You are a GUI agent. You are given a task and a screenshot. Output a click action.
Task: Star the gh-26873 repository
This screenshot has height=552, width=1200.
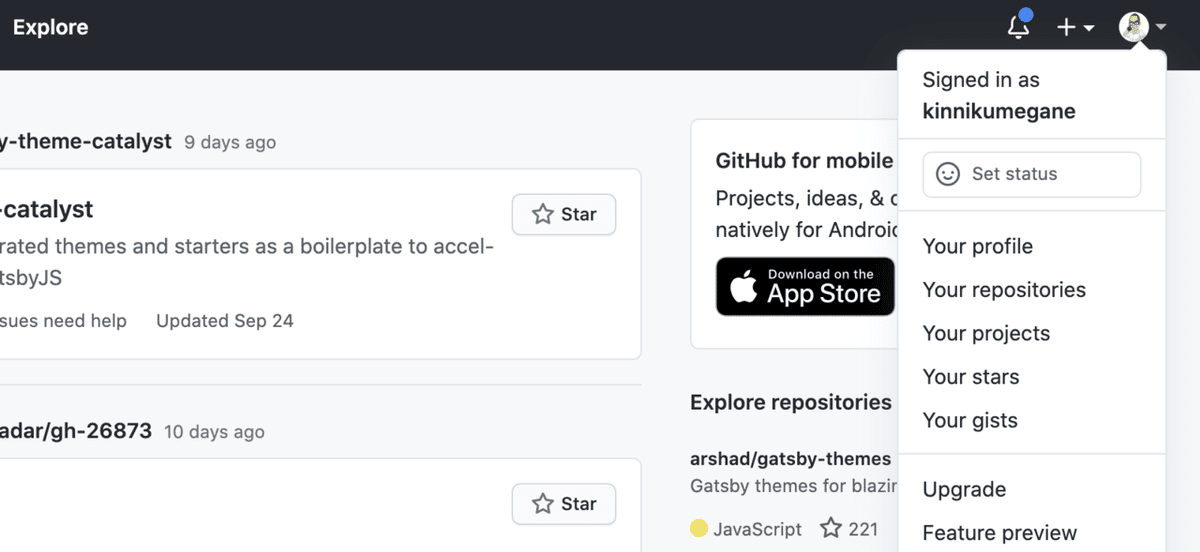click(564, 504)
